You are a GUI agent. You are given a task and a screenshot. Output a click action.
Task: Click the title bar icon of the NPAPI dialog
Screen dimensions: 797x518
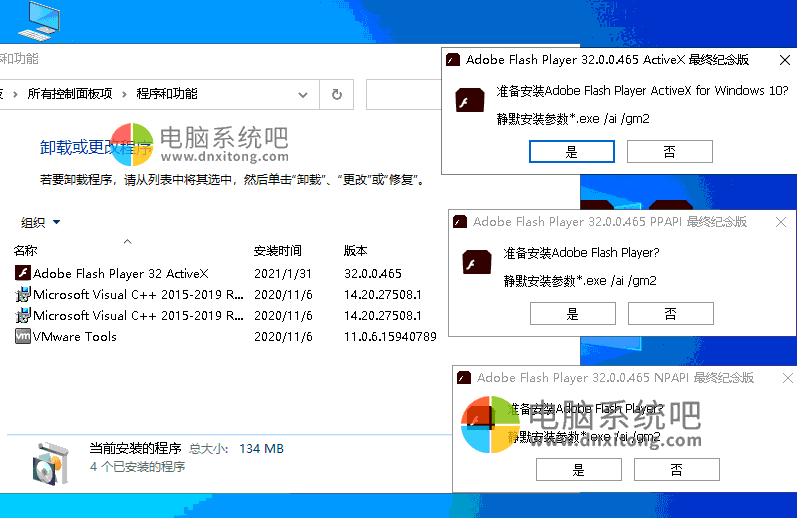point(464,378)
